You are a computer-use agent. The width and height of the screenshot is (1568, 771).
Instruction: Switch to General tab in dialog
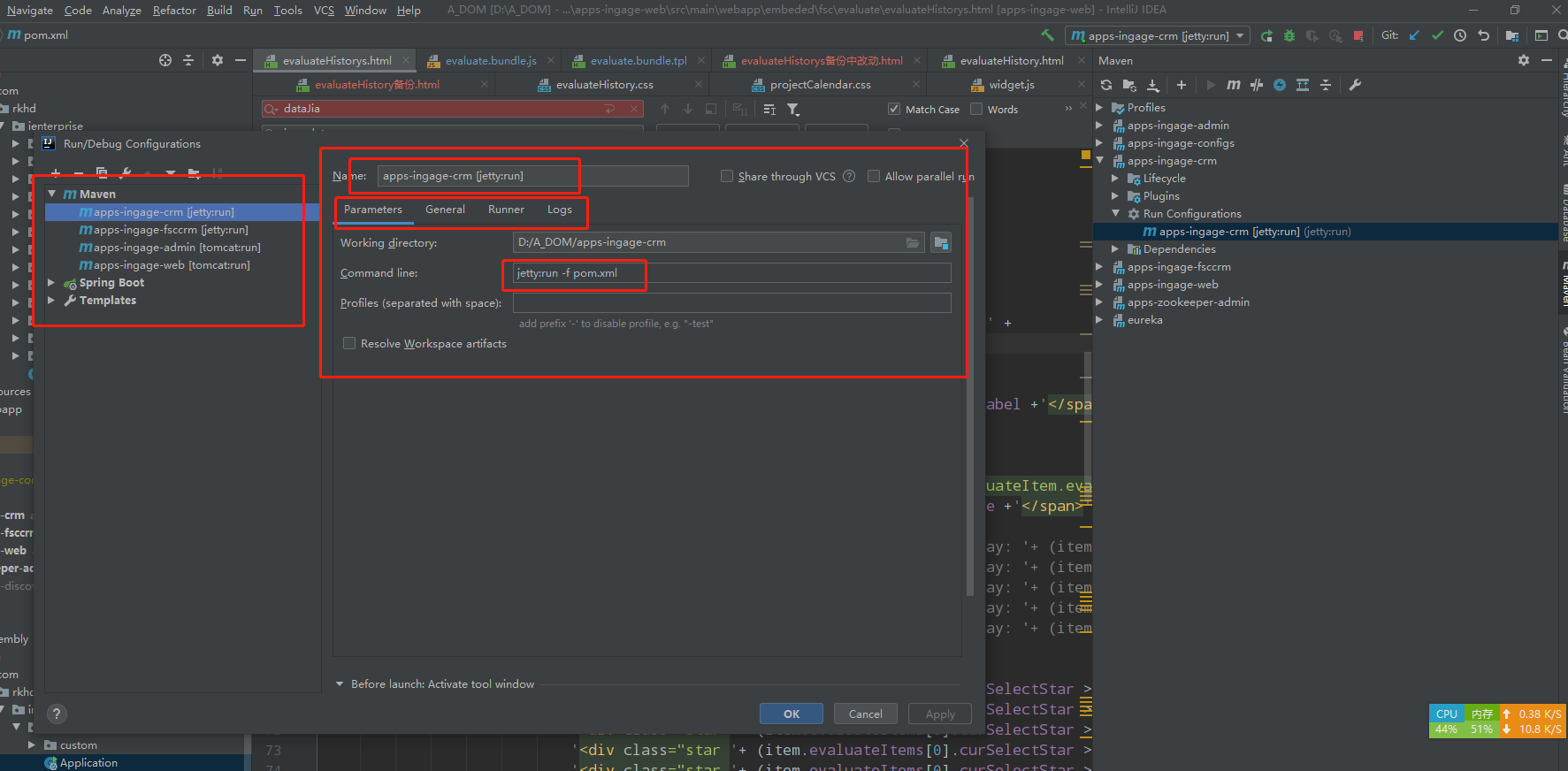point(445,210)
